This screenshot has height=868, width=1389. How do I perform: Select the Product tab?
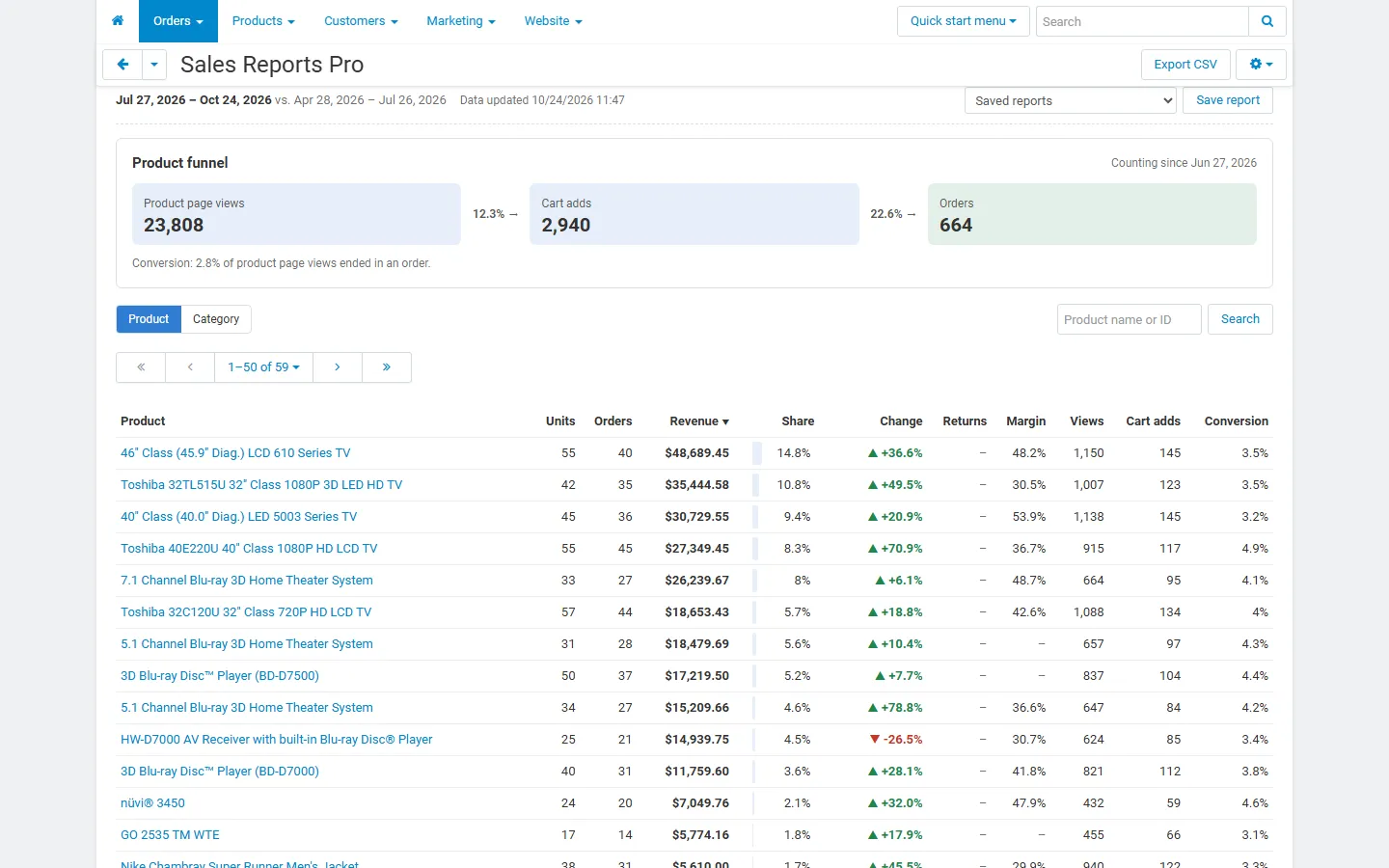tap(149, 319)
